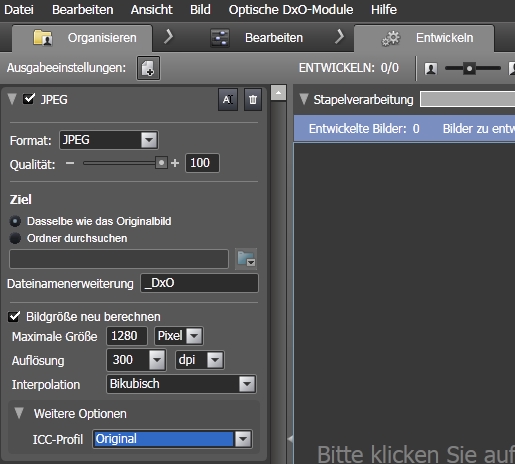Viewport: 515px width, 464px height.
Task: Switch to the Organisieren tab
Action: pos(82,38)
